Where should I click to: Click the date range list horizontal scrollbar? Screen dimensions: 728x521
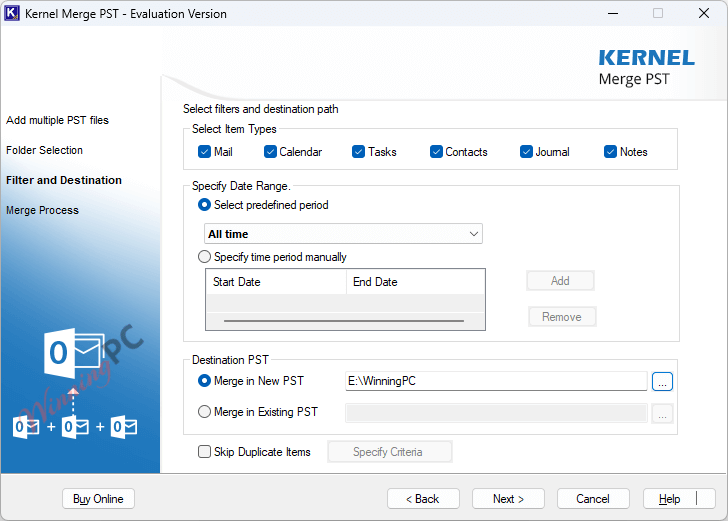[x=344, y=321]
